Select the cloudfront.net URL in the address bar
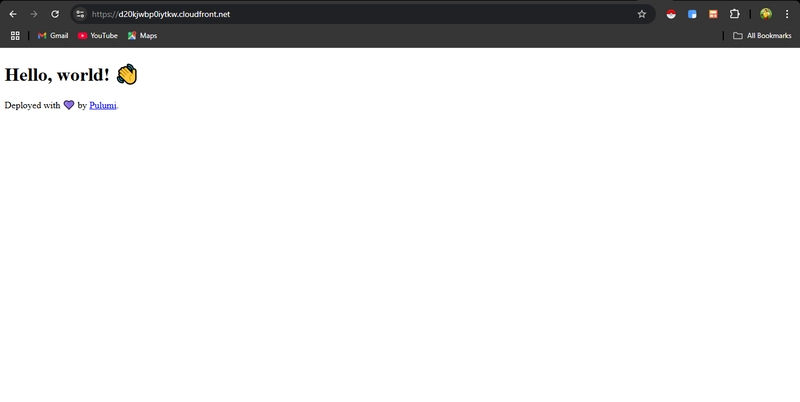The width and height of the screenshot is (800, 402). [161, 14]
